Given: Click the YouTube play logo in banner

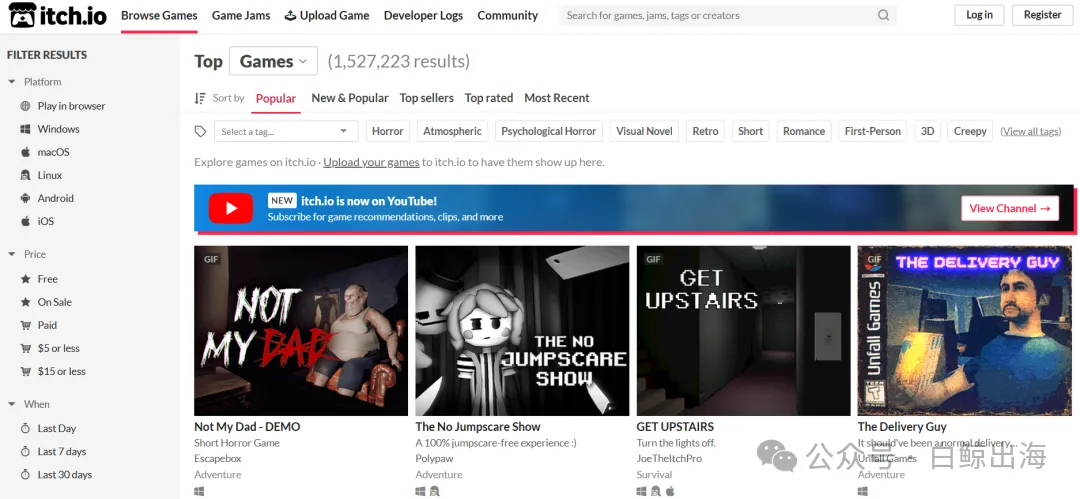Looking at the screenshot, I should click(x=231, y=208).
